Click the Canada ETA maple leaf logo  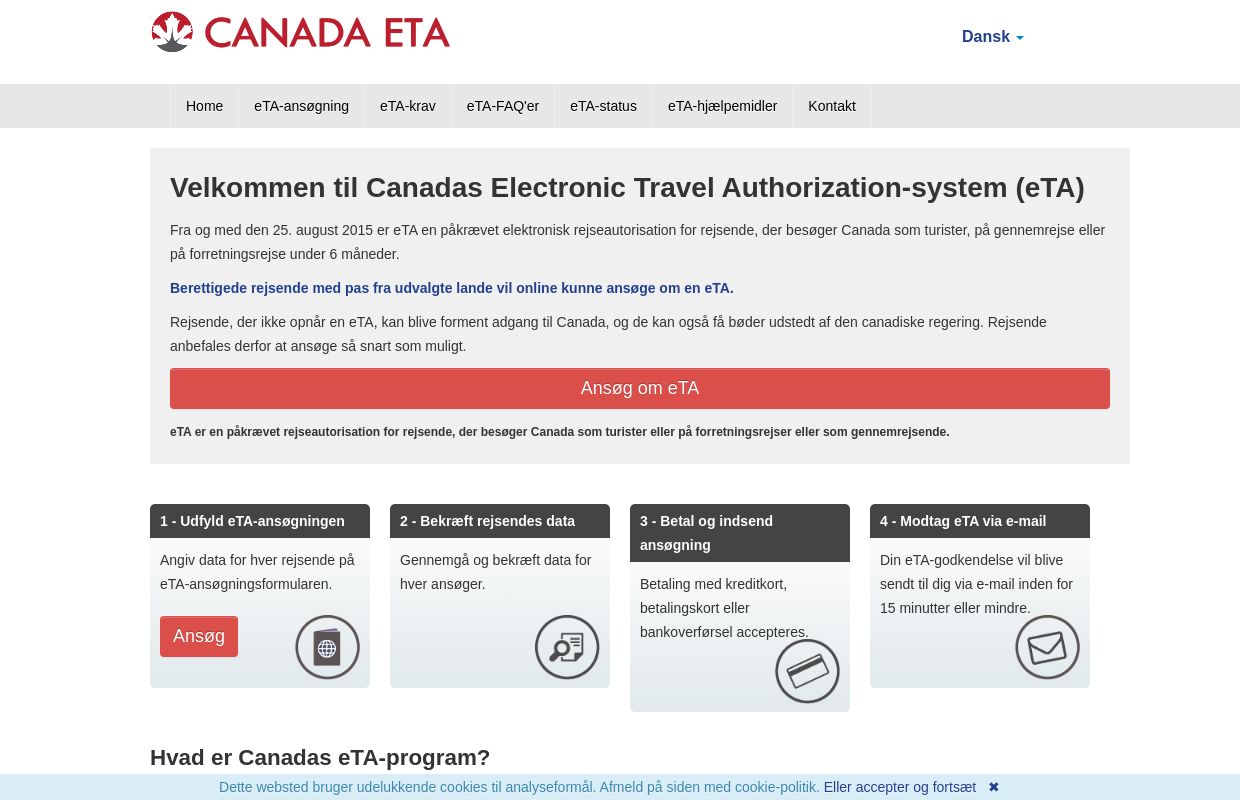(172, 31)
